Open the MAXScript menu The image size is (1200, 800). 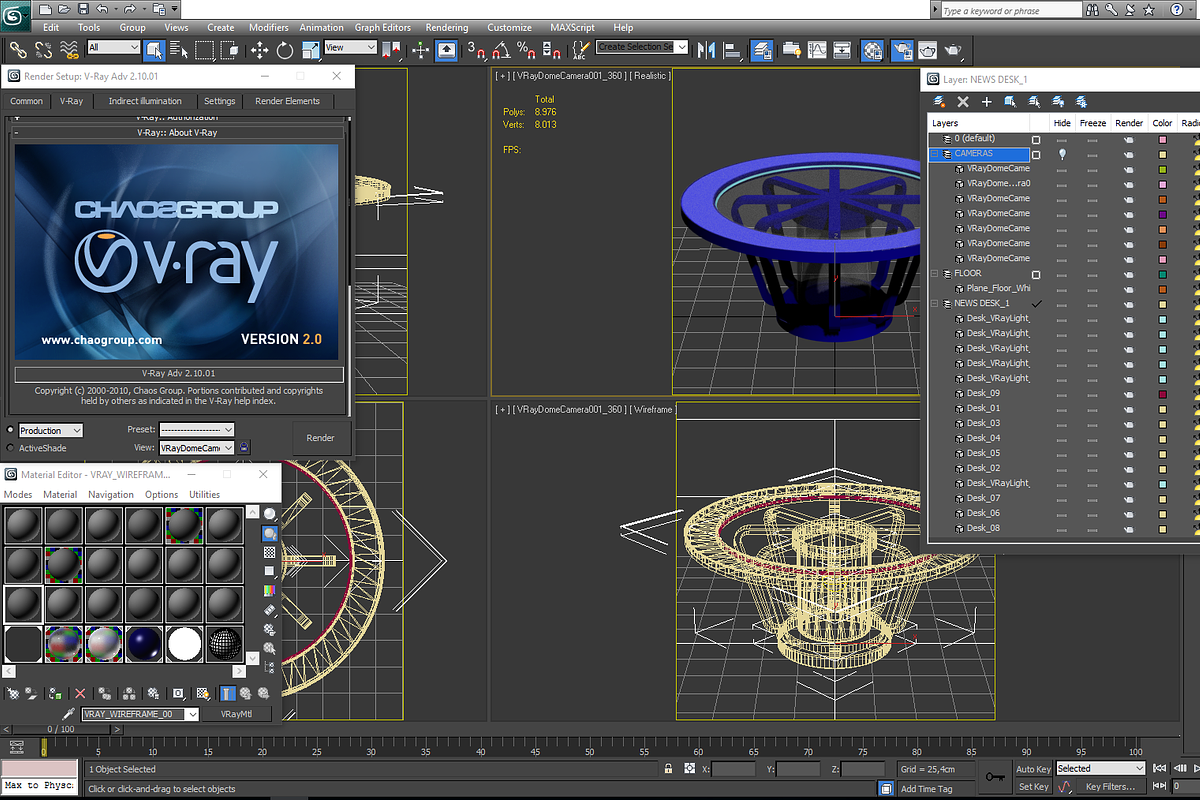click(x=574, y=28)
